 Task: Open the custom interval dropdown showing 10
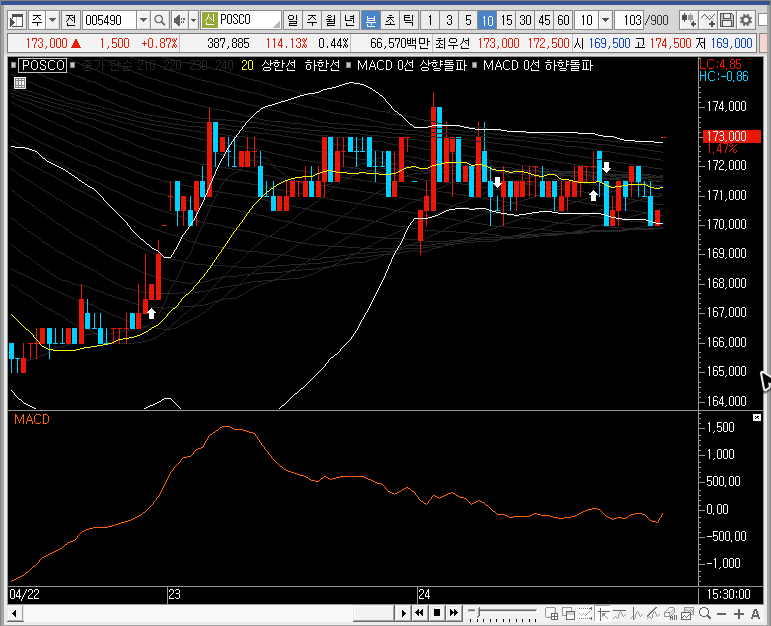[606, 20]
